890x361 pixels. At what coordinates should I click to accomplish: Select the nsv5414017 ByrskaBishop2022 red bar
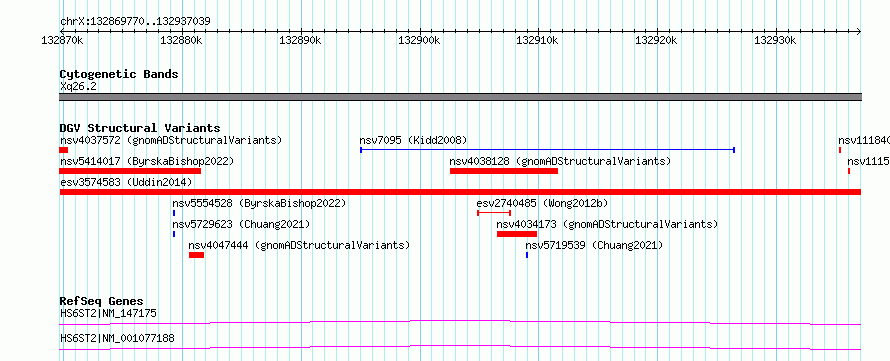(x=130, y=171)
